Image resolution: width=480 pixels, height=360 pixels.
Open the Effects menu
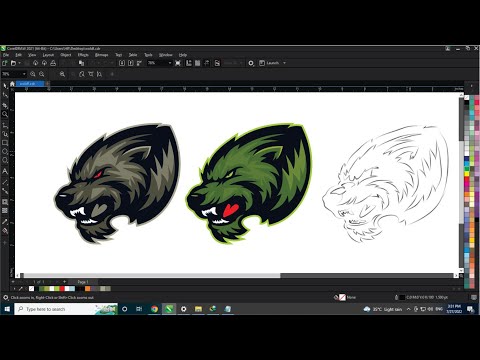click(83, 55)
